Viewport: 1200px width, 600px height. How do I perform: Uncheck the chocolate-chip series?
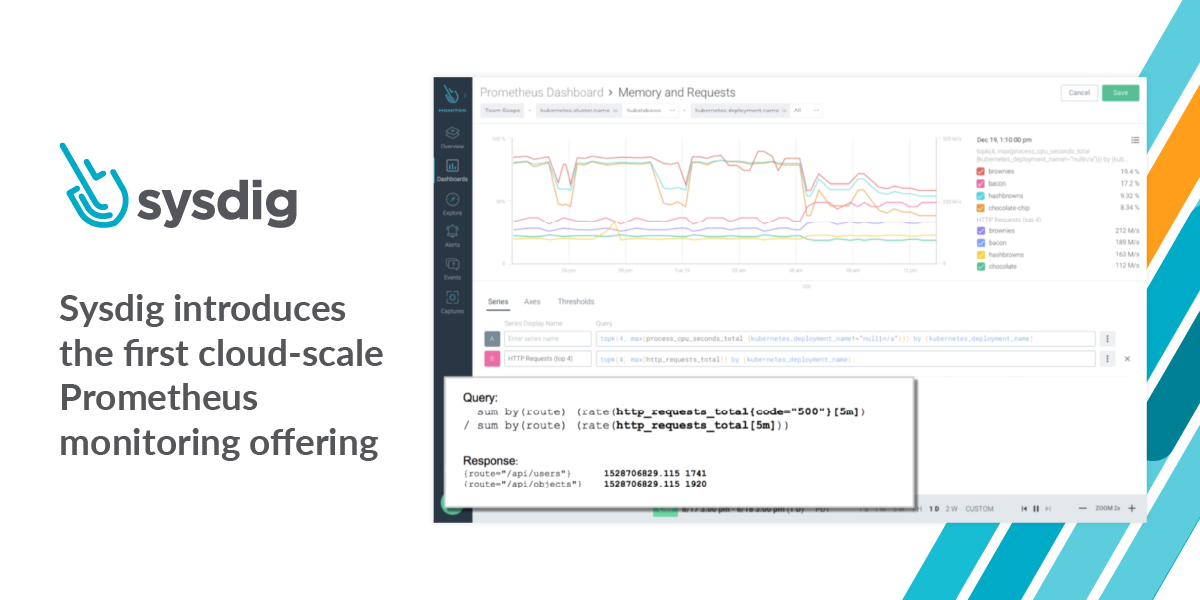(x=980, y=208)
